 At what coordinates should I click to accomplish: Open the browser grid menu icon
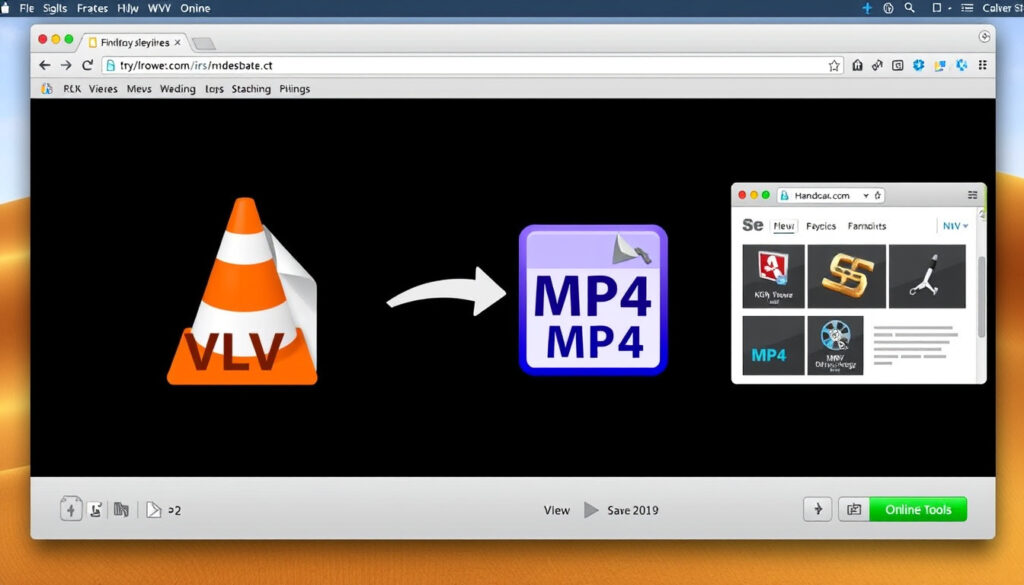[982, 65]
